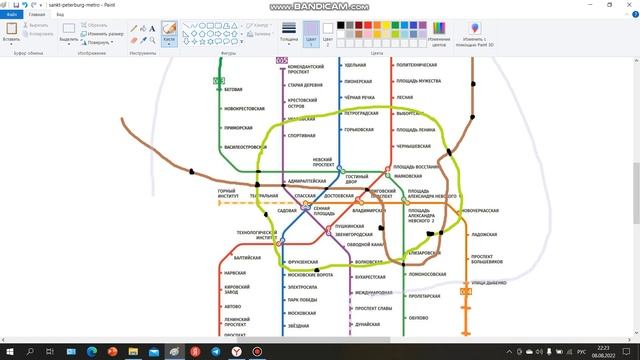Click the taskbar Search magnifier icon
Screen dimensions: 640x360
[30, 351]
